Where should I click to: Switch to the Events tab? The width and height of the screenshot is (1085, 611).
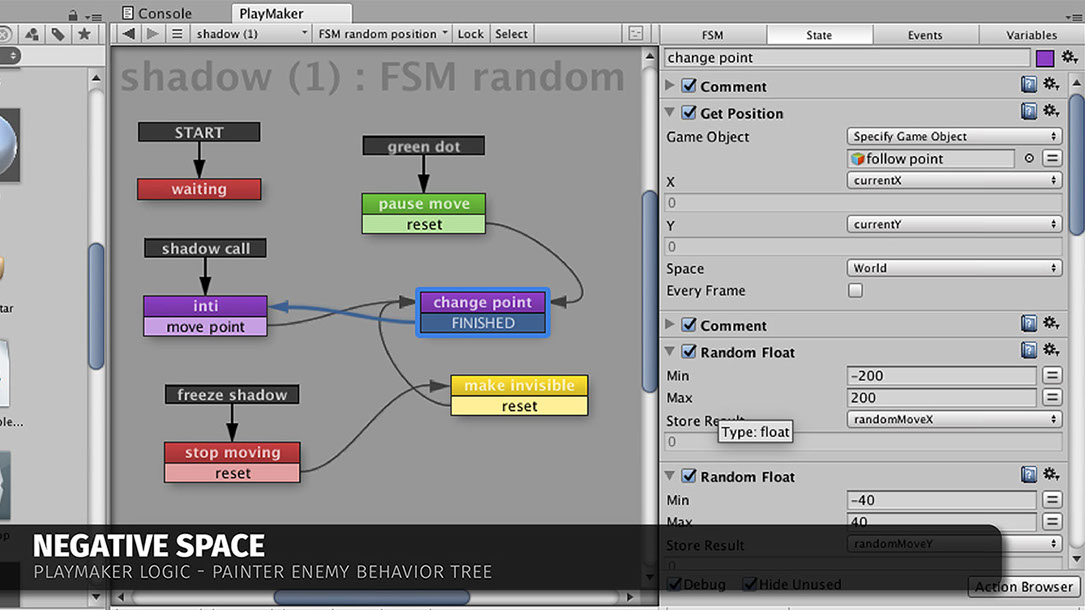tap(924, 35)
